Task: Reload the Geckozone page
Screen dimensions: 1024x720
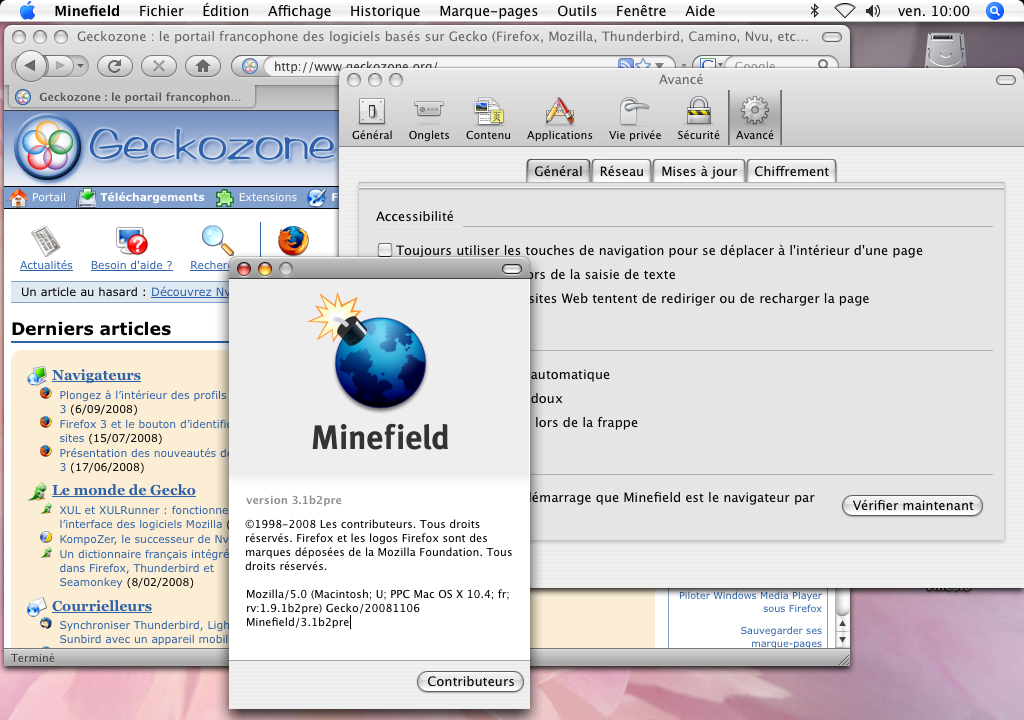Action: (114, 65)
